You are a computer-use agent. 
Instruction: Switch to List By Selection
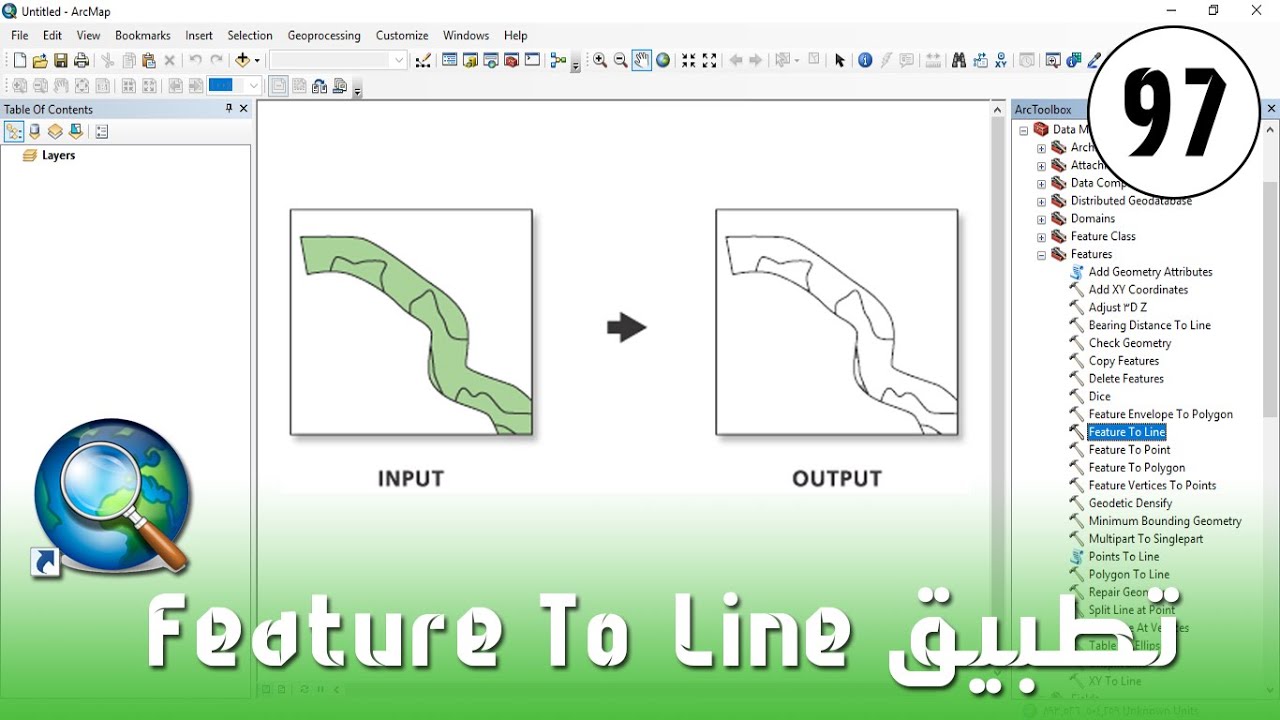point(75,131)
